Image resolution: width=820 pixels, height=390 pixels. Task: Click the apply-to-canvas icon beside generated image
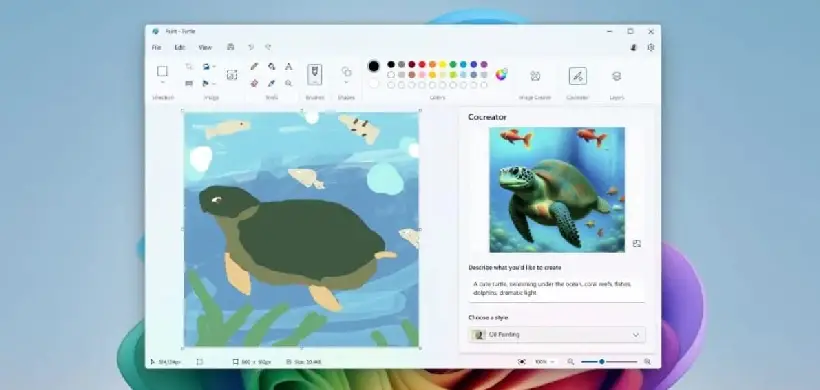(x=636, y=244)
